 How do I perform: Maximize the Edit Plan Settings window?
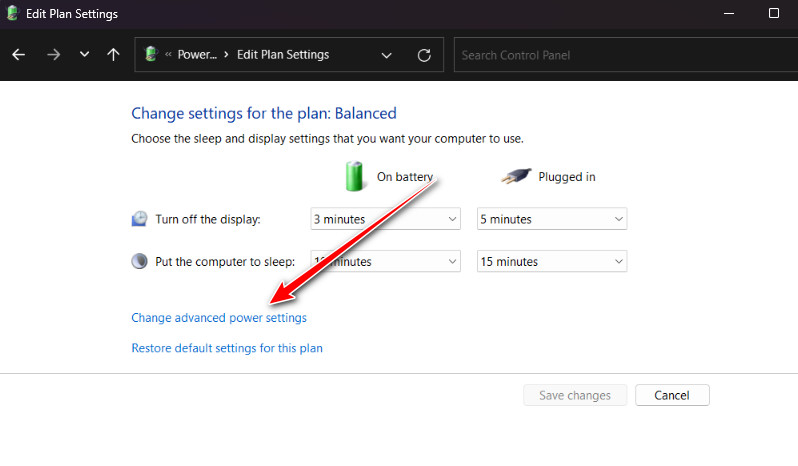pyautogui.click(x=774, y=13)
